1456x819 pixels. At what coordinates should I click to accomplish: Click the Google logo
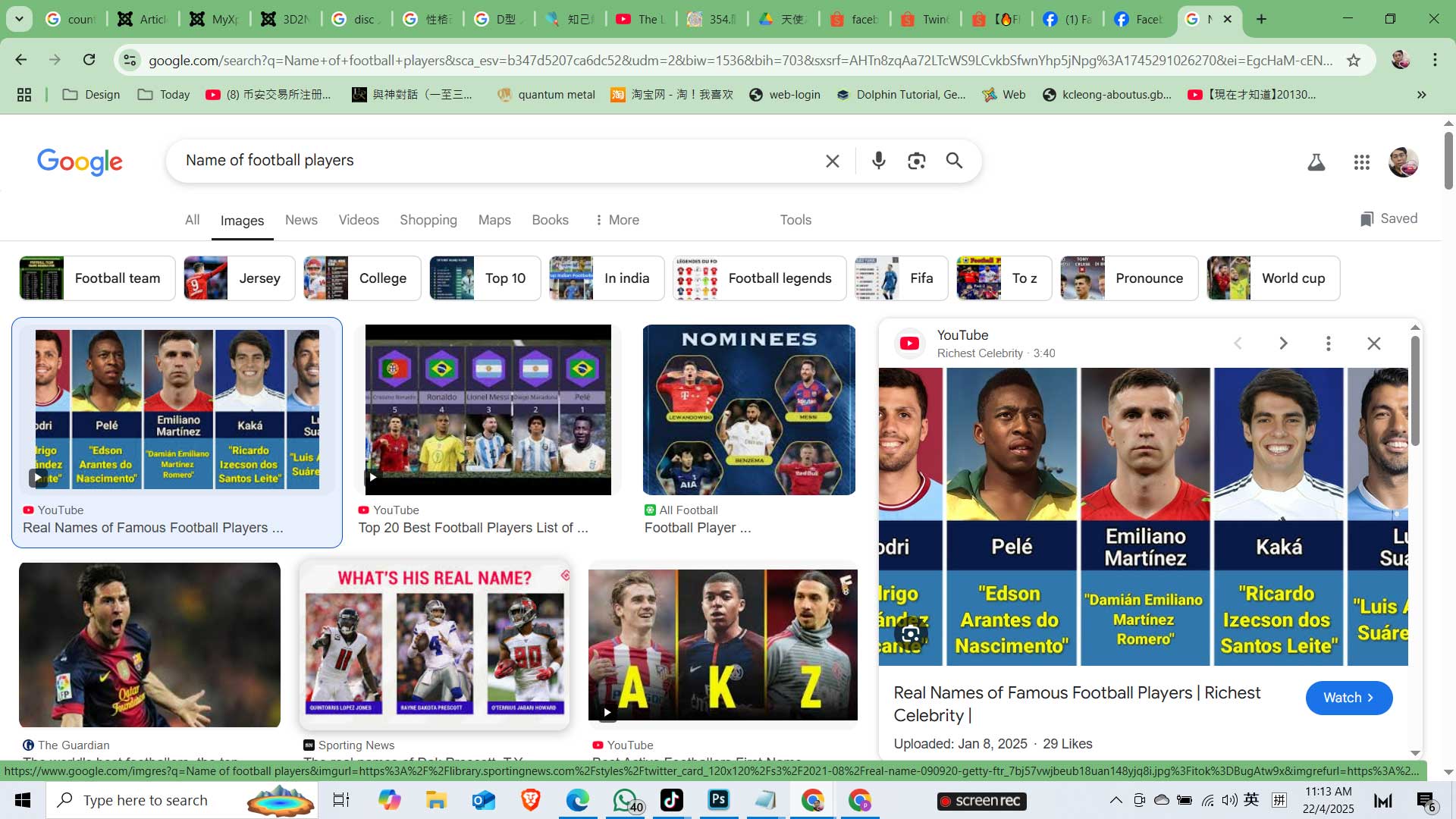point(80,162)
